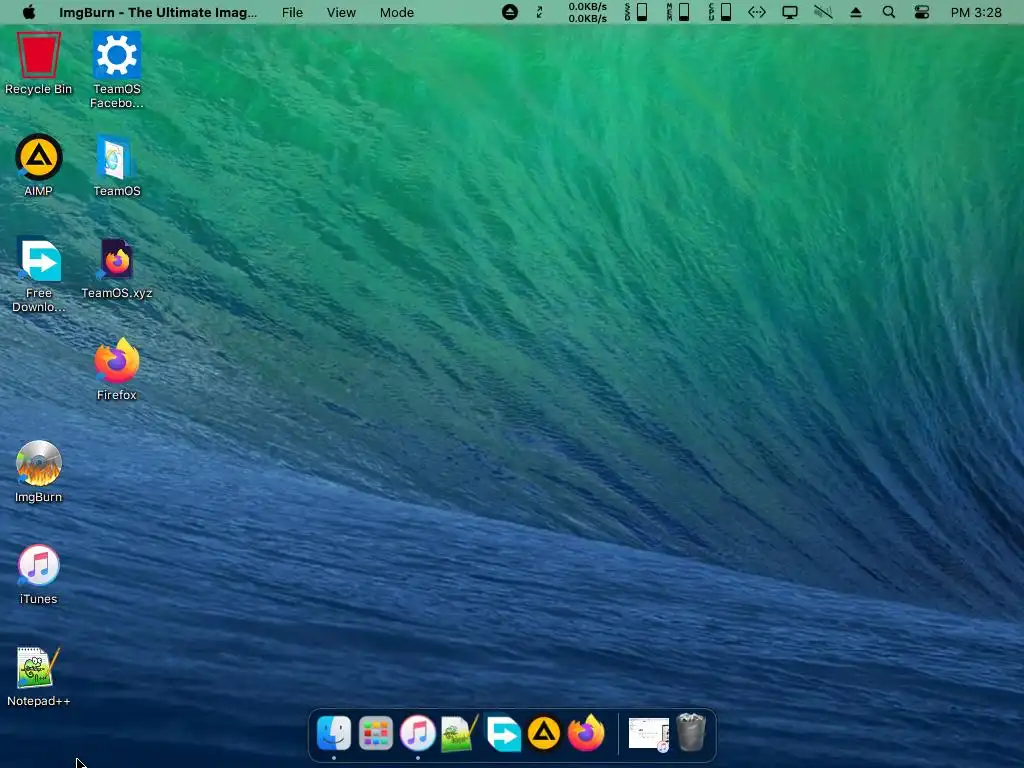Select the ImgBurn desktop icon
The image size is (1024, 768).
click(x=39, y=463)
